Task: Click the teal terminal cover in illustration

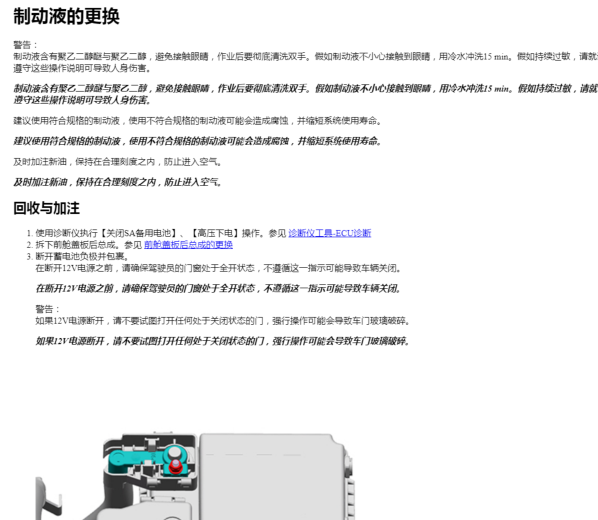Action: point(149,460)
